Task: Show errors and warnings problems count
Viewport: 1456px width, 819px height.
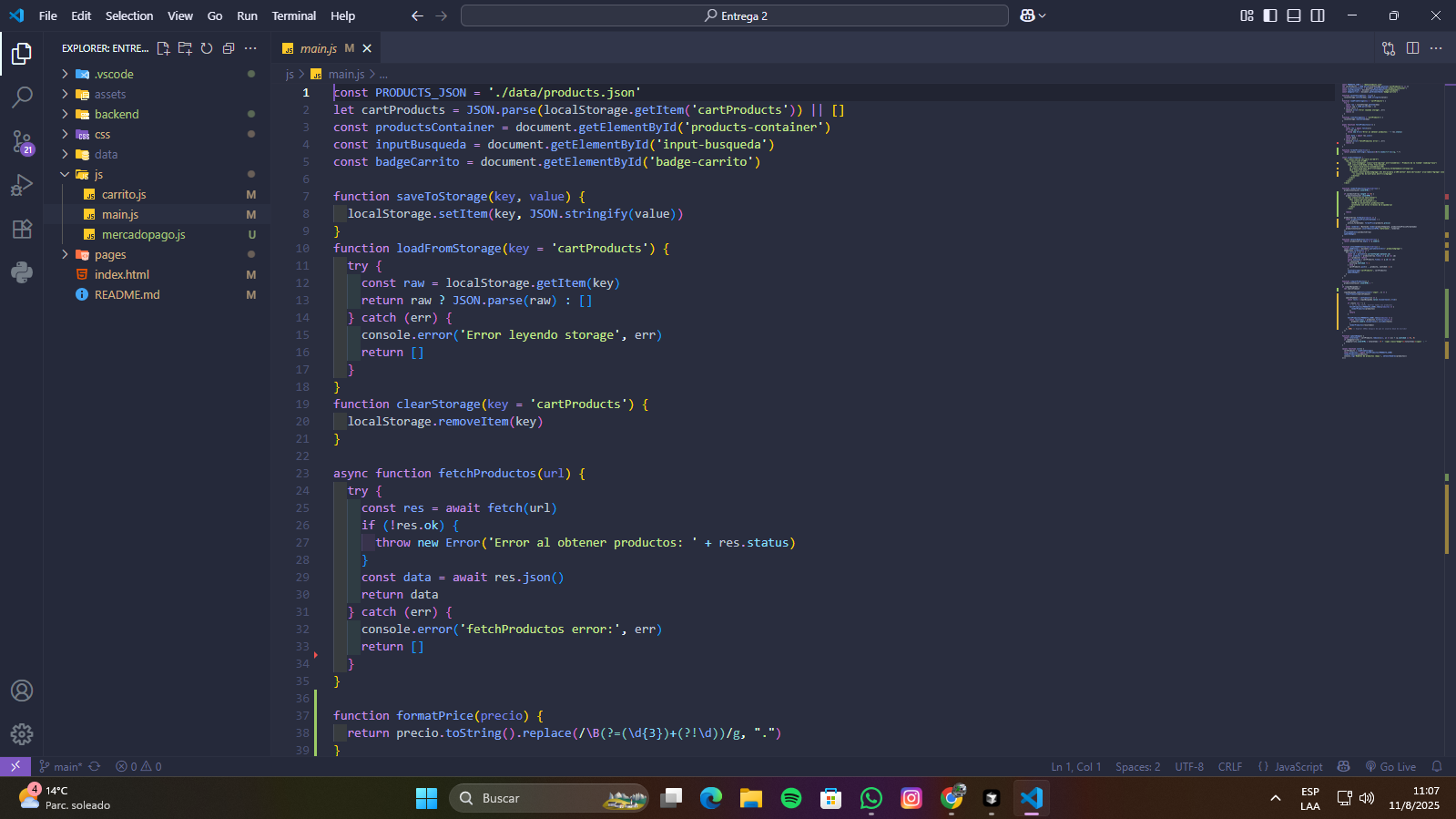Action: click(x=138, y=766)
